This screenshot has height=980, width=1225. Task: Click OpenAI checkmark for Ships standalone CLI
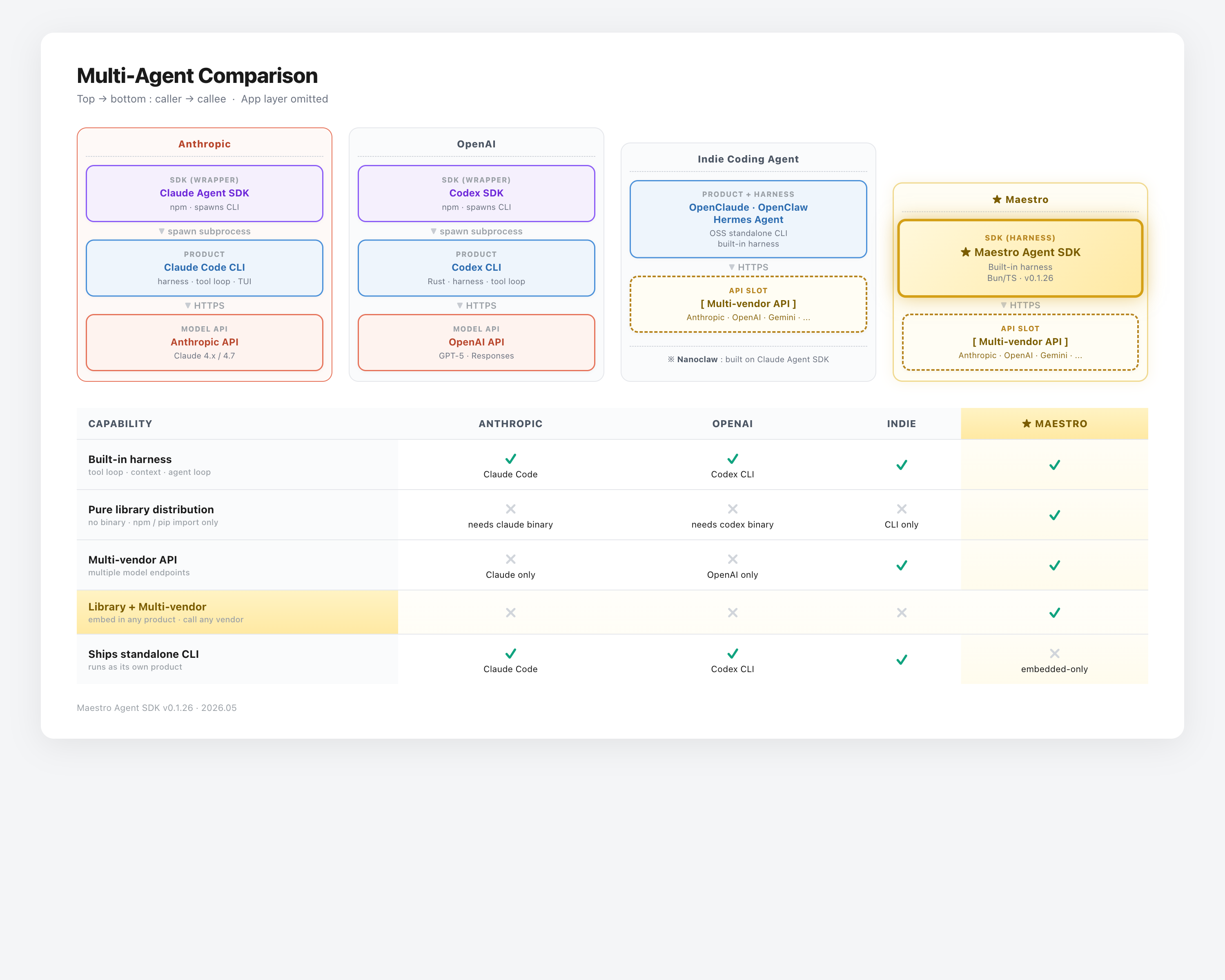(733, 653)
